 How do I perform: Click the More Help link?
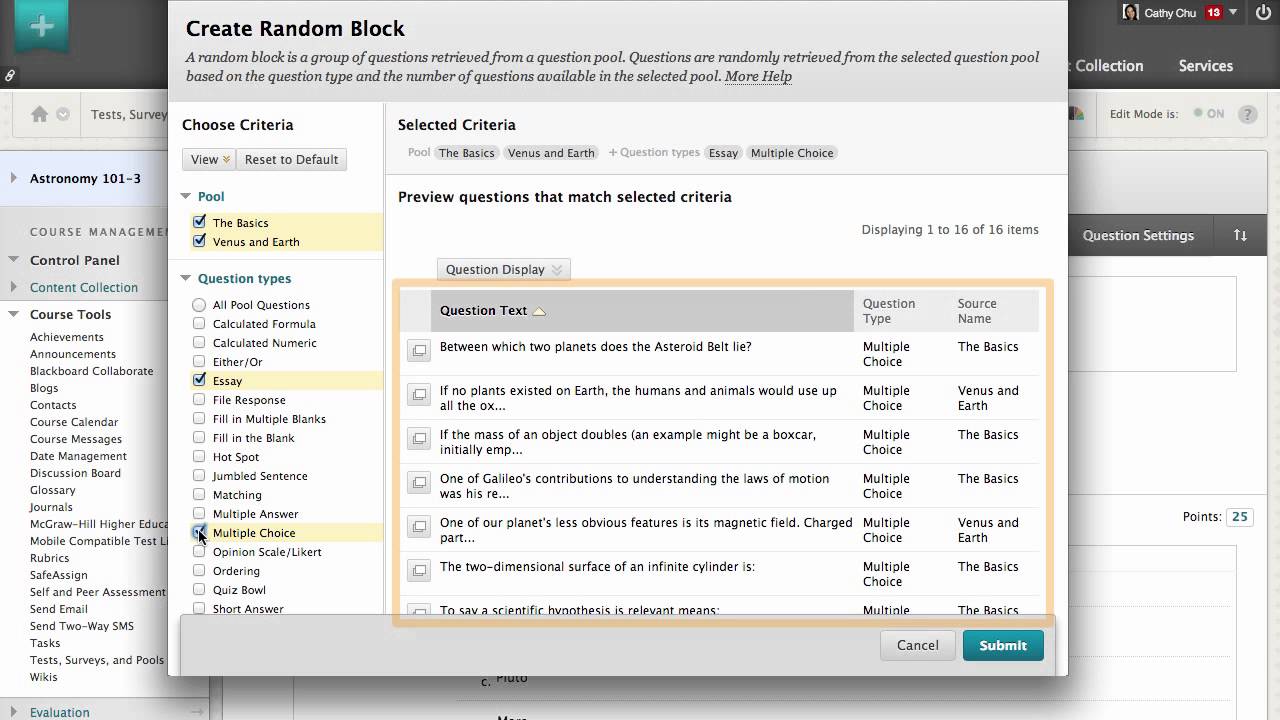pyautogui.click(x=758, y=76)
